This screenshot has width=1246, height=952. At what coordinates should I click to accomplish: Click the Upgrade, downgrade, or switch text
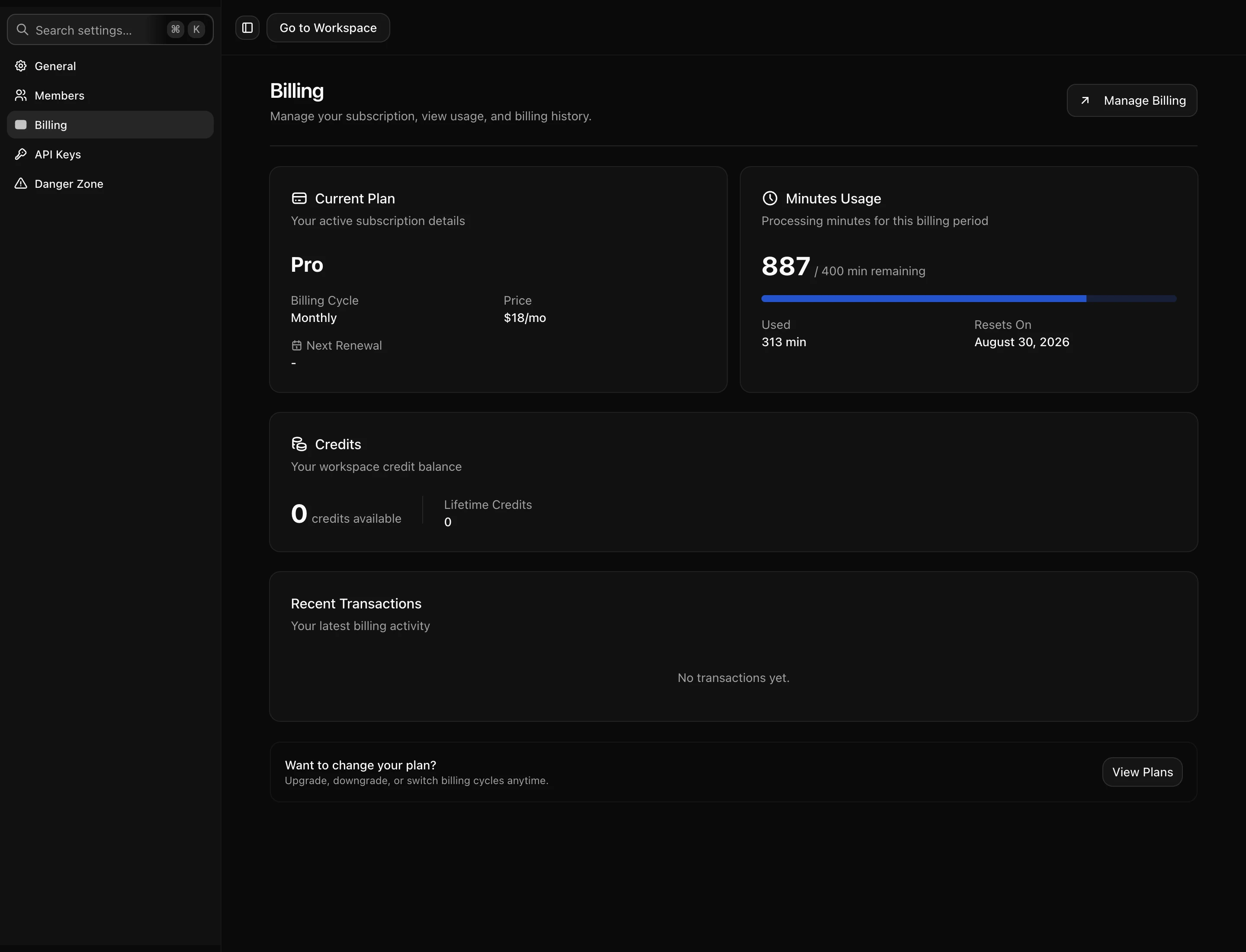(417, 780)
